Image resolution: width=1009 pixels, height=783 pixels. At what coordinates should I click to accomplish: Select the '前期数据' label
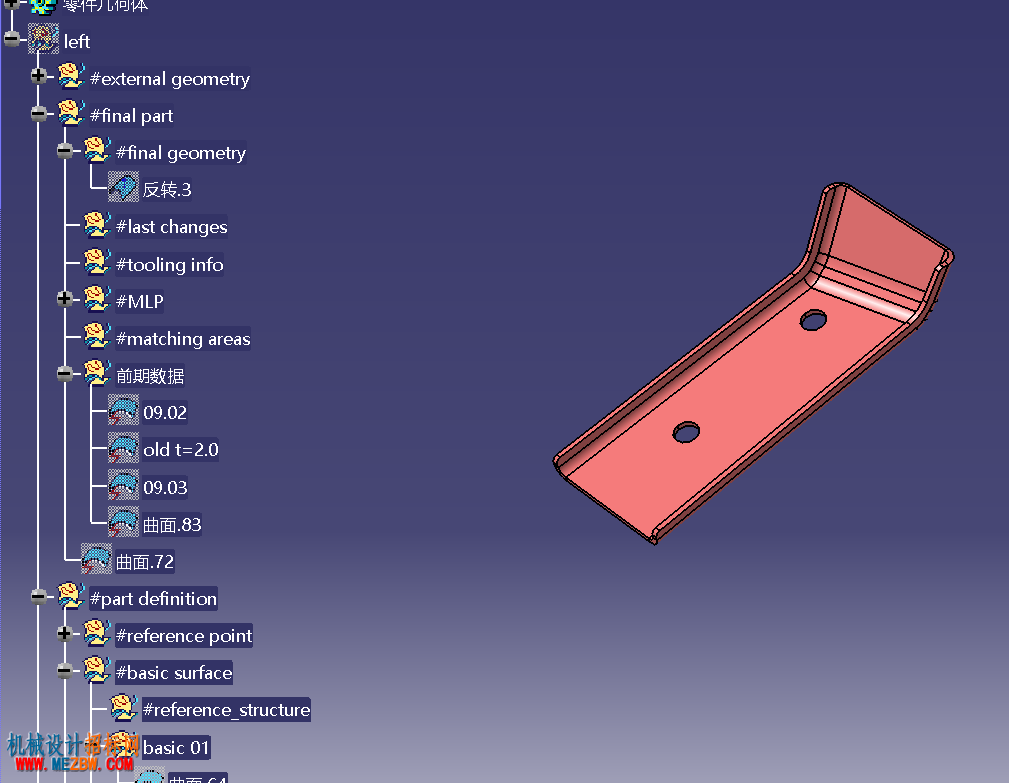150,376
